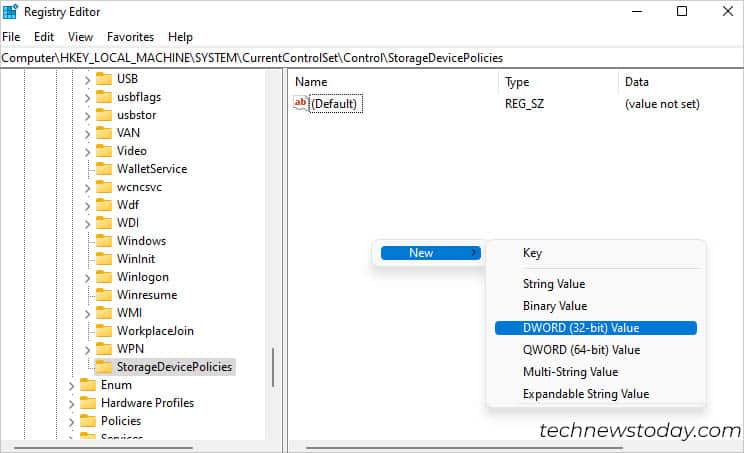This screenshot has width=744, height=453.
Task: Click the wcncsvc folder icon
Action: (x=104, y=187)
